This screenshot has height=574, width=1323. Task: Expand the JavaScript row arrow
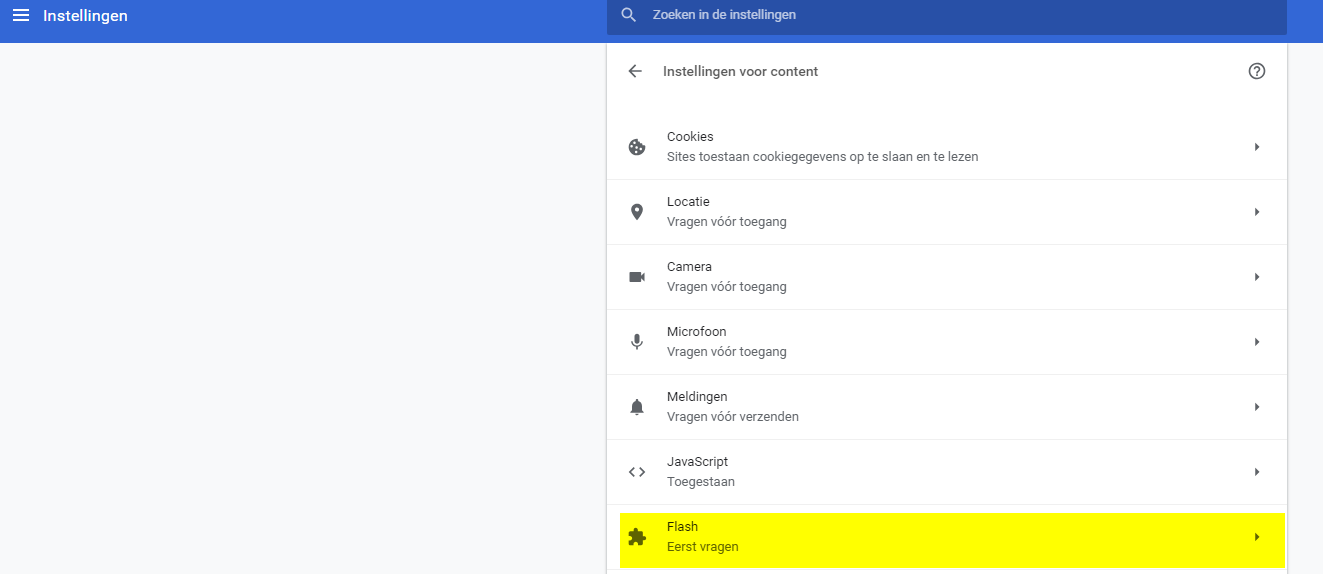(x=1257, y=472)
